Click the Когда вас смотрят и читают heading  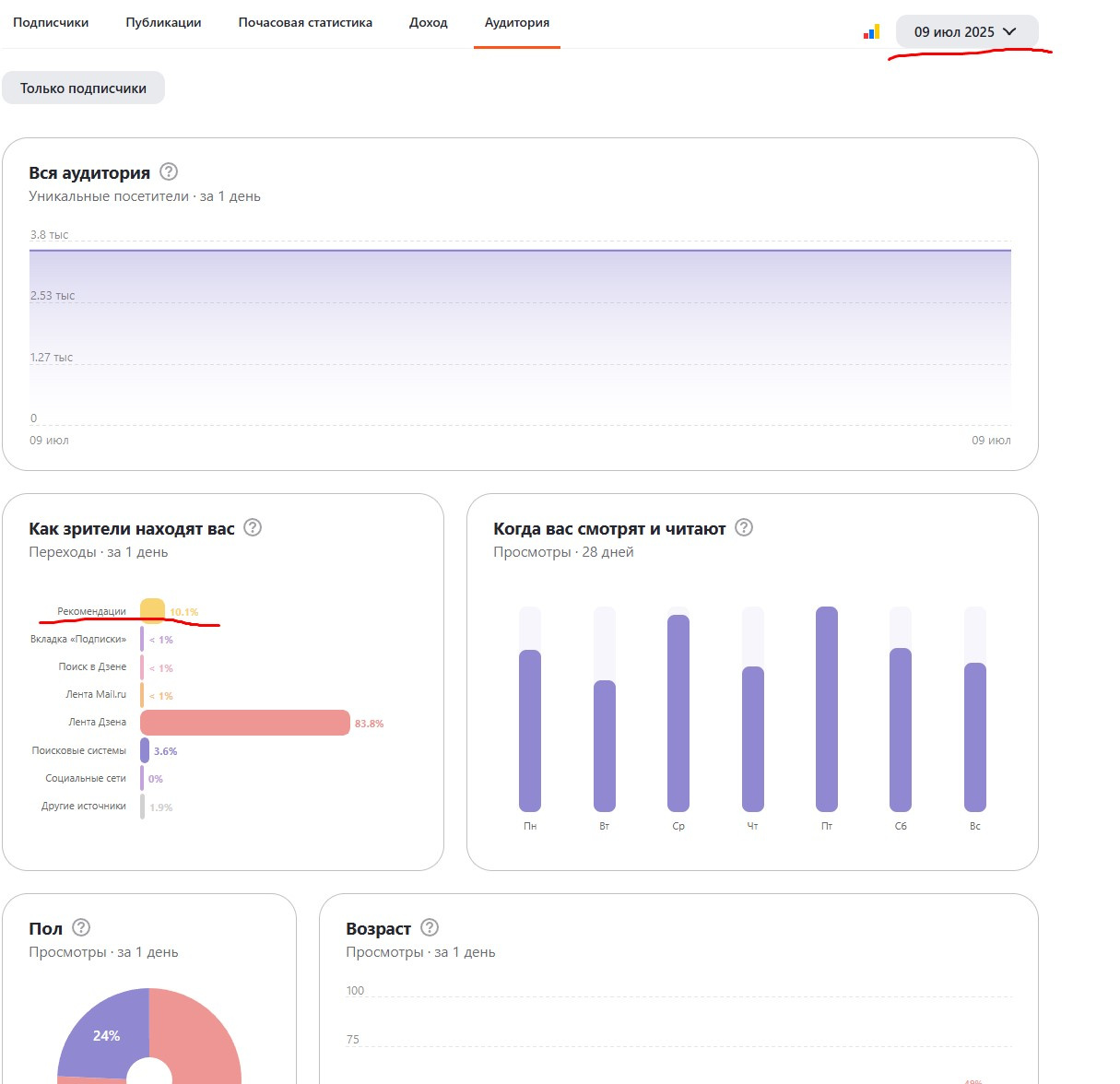tap(609, 528)
